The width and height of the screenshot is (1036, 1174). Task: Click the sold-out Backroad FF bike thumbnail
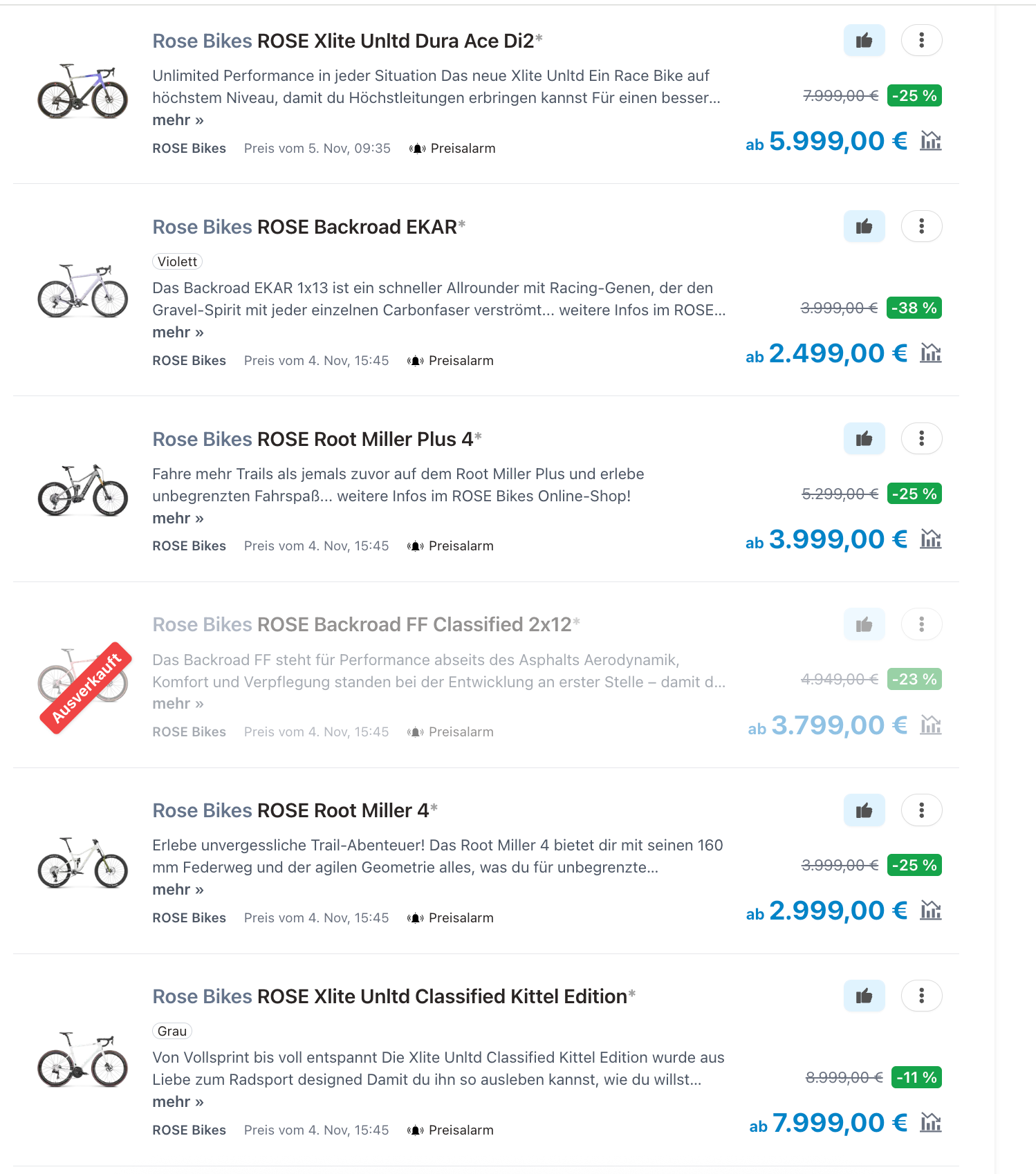coord(83,686)
